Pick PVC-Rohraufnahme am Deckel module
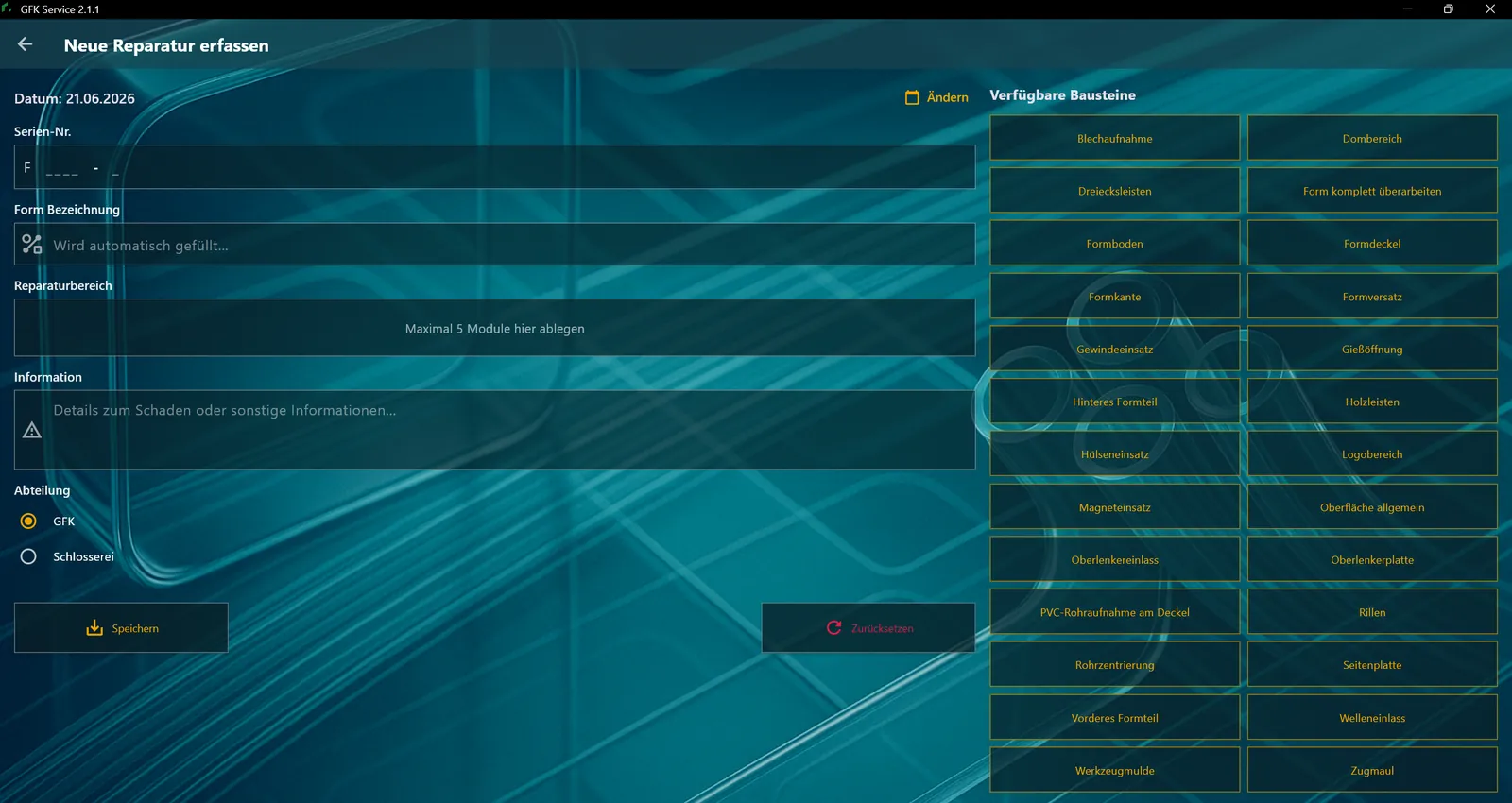The image size is (1512, 803). (1114, 612)
